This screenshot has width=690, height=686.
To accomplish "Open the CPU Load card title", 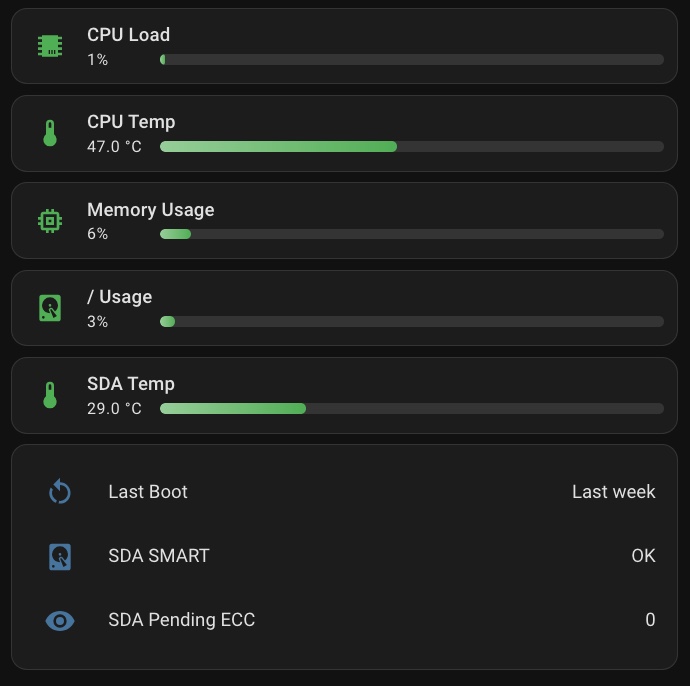I will [128, 35].
